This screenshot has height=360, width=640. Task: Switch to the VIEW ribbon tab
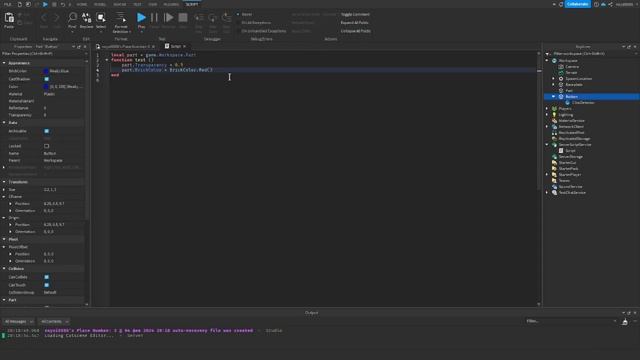pos(153,4)
